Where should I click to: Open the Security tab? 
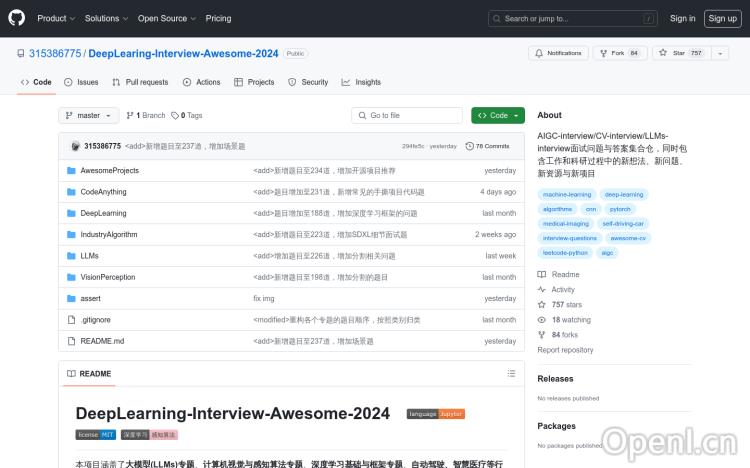click(308, 82)
